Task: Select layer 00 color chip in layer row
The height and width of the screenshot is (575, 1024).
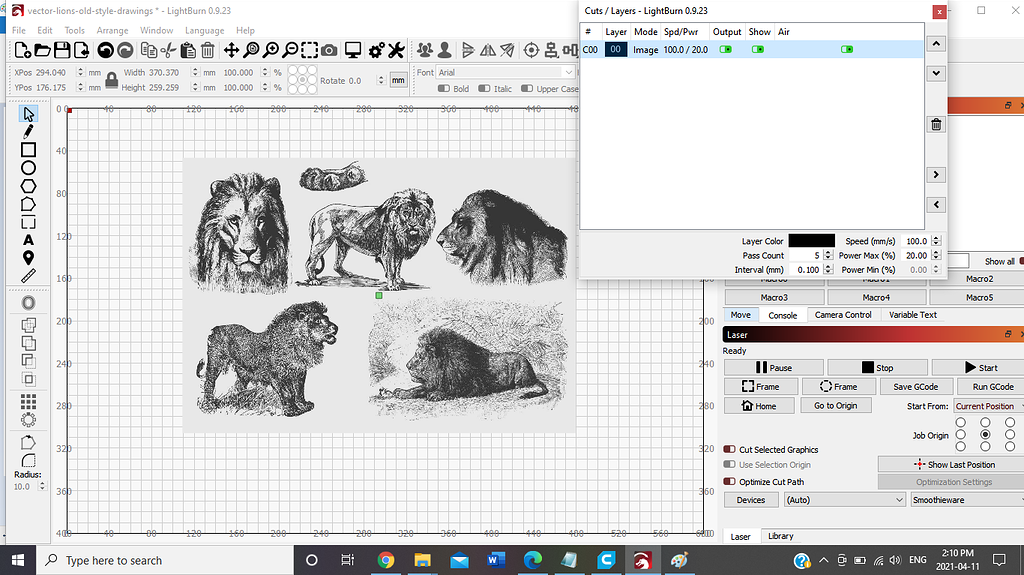Action: point(615,49)
